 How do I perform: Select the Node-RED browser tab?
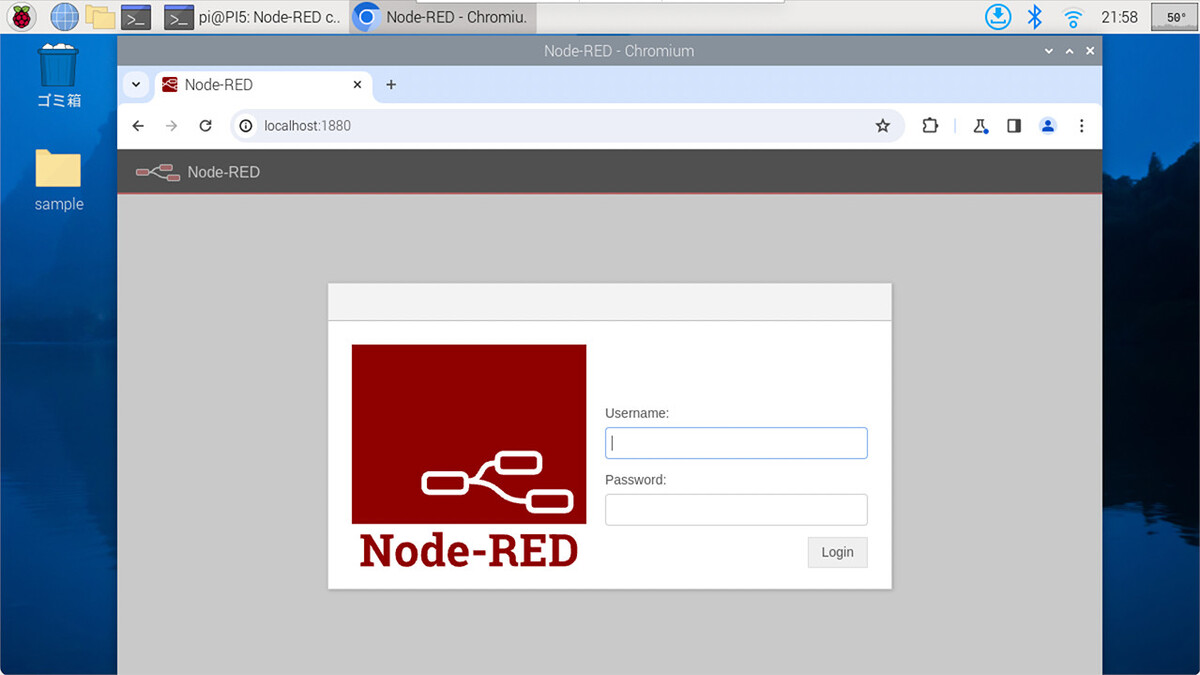(x=262, y=85)
